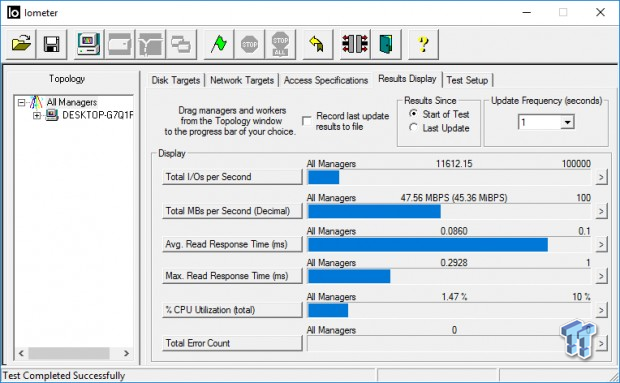Click the Avg. Read Response Time progress bar
The image size is (620, 383).
coord(449,245)
